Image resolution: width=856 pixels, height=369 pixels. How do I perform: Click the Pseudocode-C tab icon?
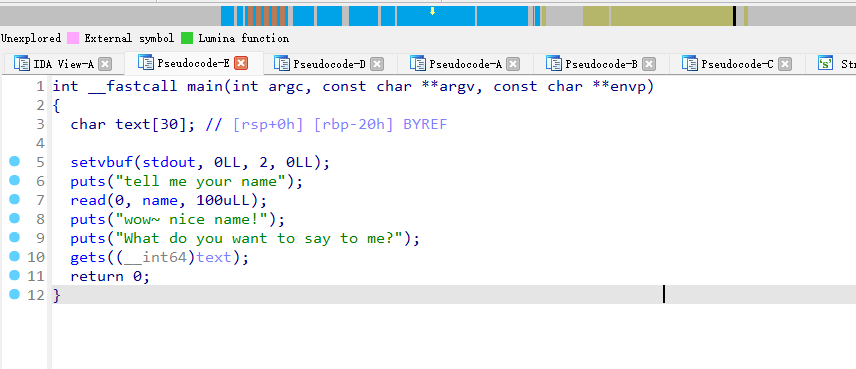pos(689,64)
